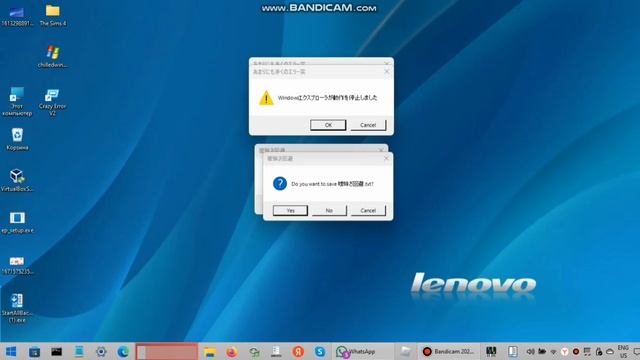Open the black terminal icon in taskbar
640x360 pixels.
pyautogui.click(x=56, y=351)
